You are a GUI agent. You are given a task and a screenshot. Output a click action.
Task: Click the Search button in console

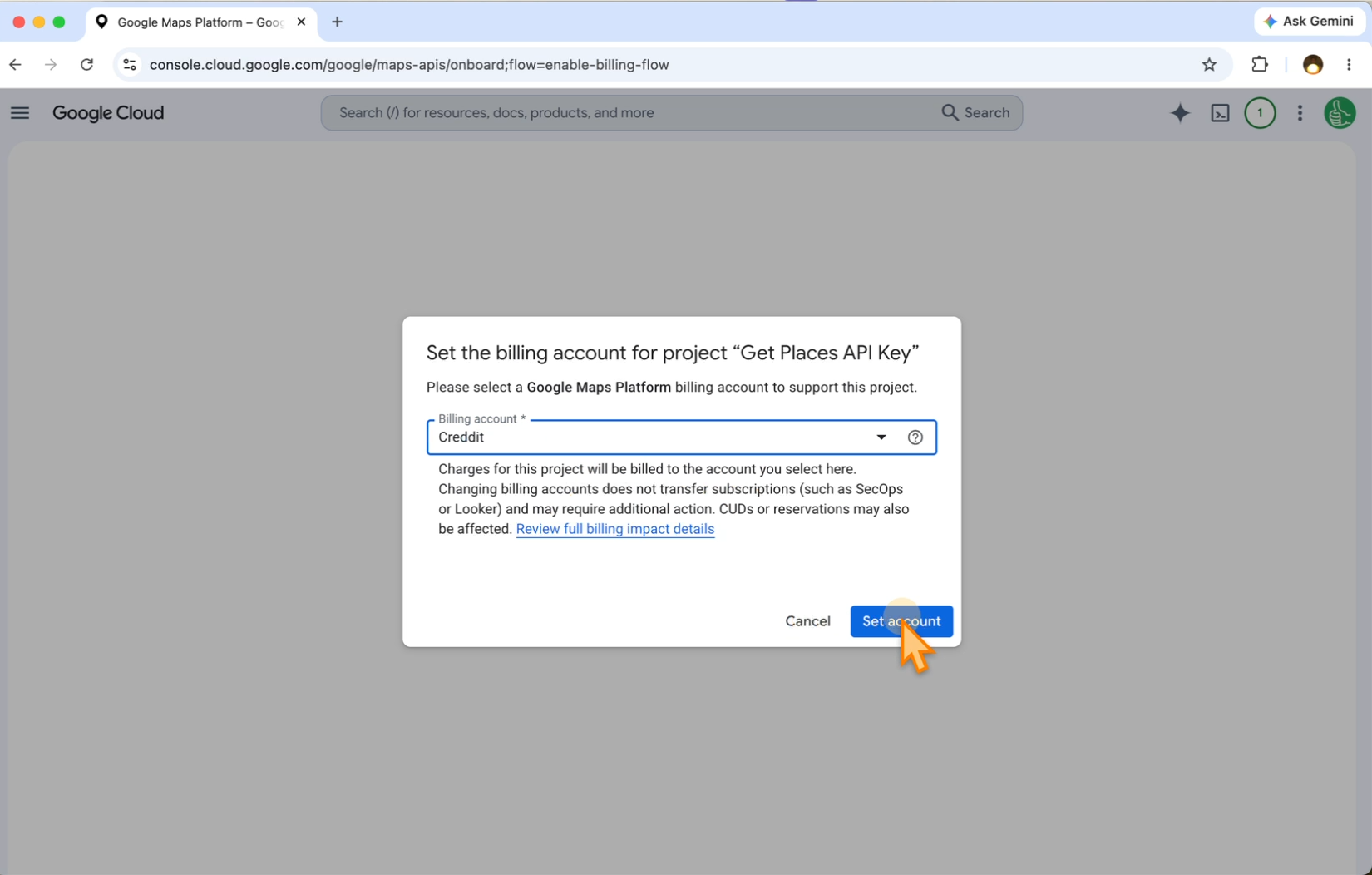975,113
